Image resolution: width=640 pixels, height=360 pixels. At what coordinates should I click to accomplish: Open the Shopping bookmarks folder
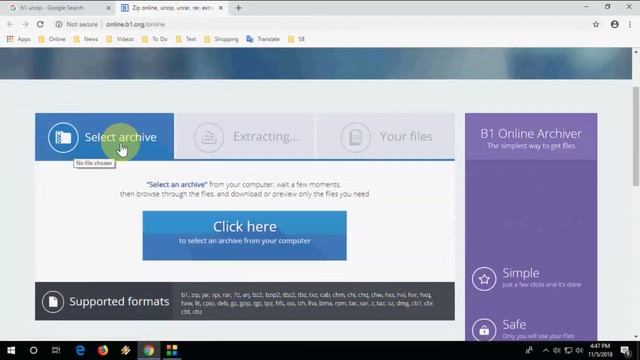[x=221, y=39]
